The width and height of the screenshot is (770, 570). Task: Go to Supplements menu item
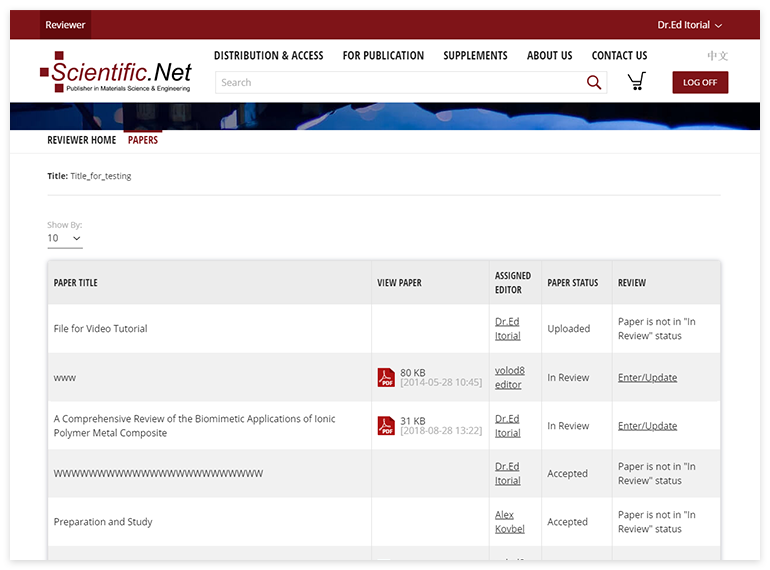475,56
